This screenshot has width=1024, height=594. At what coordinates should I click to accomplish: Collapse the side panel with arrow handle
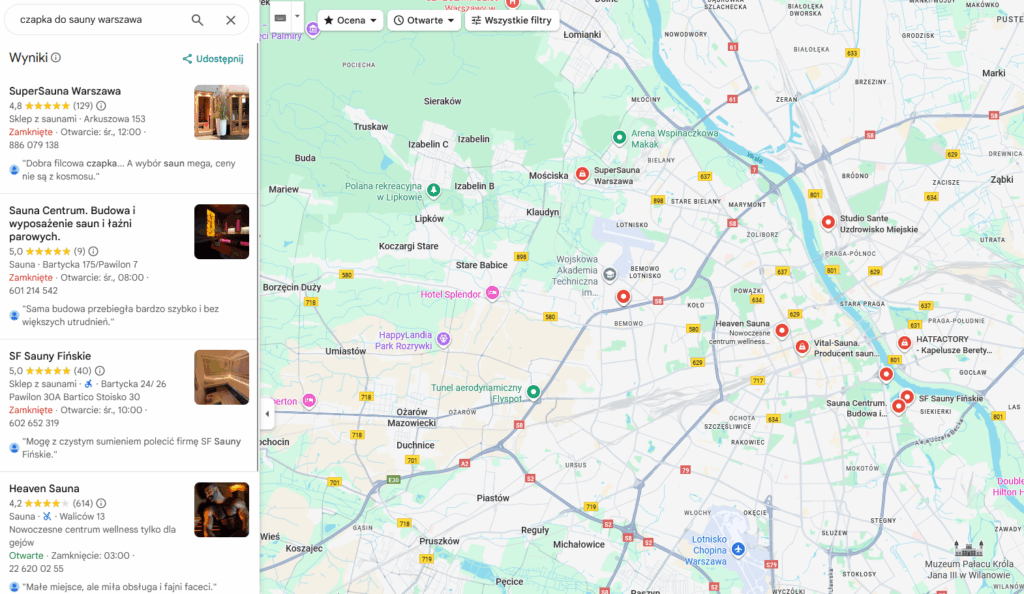267,413
